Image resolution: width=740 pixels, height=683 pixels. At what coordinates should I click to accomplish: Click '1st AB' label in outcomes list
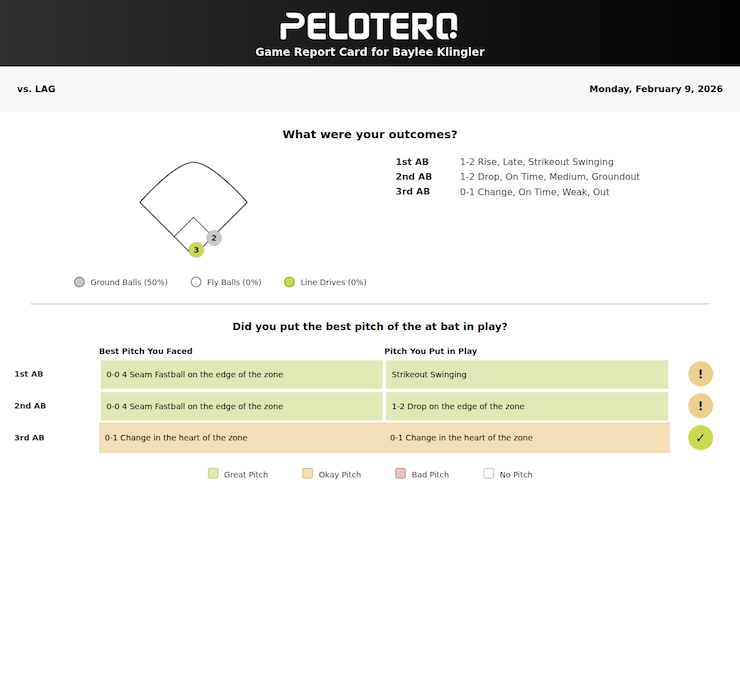click(412, 162)
